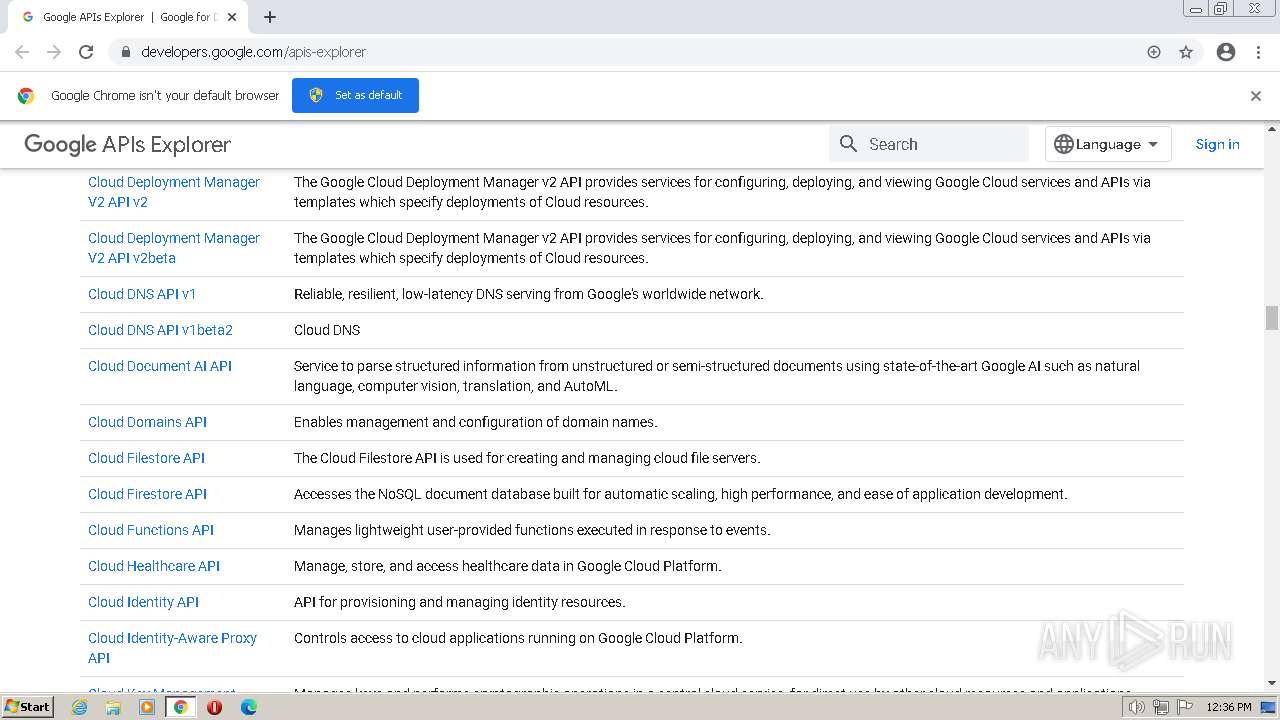This screenshot has width=1280, height=720.
Task: Click the page vertical scrollbar thumb
Action: coord(1272,318)
